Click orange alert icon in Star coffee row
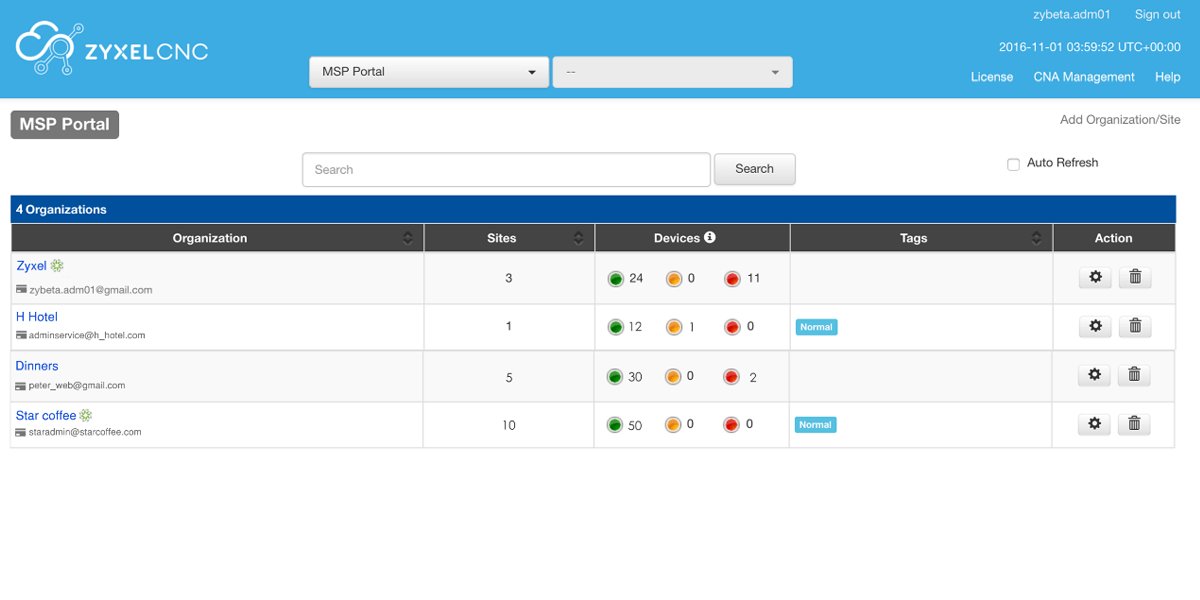 coord(674,425)
